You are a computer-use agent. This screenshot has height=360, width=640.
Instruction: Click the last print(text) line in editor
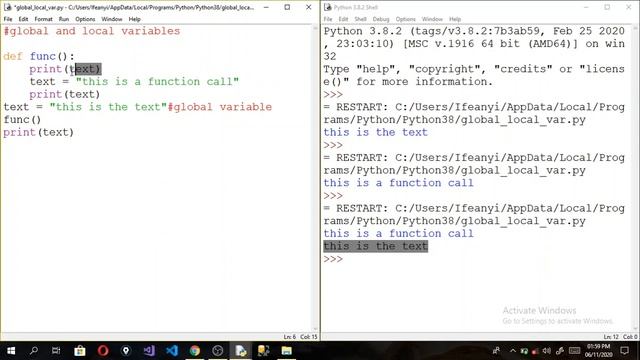tap(39, 132)
